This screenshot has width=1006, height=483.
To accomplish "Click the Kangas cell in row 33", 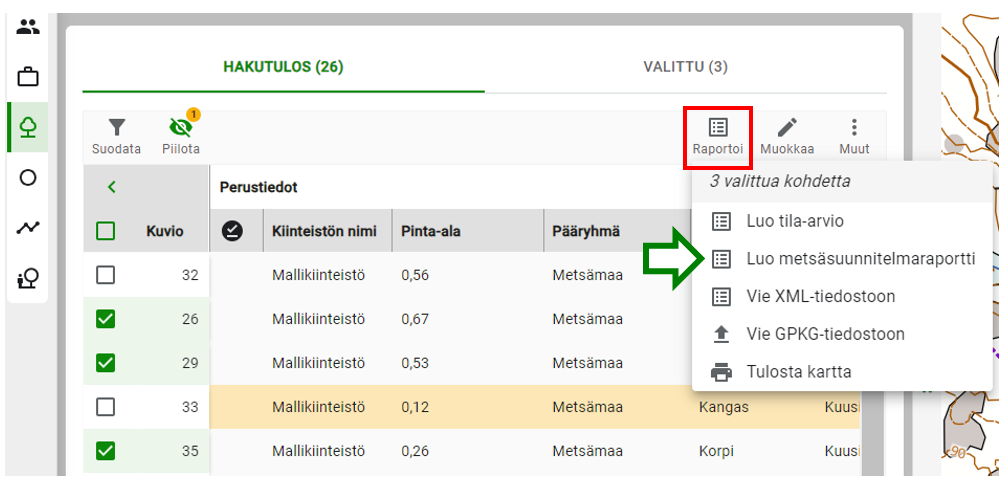I will pyautogui.click(x=724, y=407).
